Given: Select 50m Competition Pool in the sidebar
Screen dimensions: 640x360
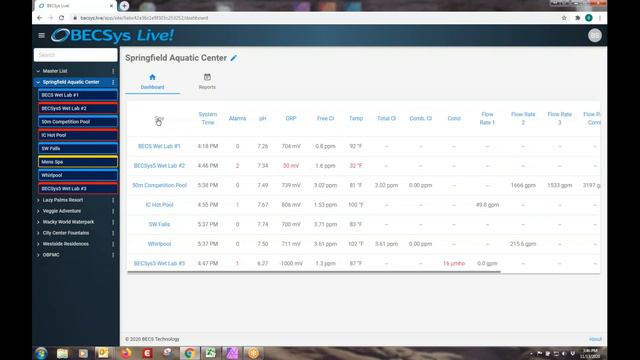Looking at the screenshot, I should 78,122.
